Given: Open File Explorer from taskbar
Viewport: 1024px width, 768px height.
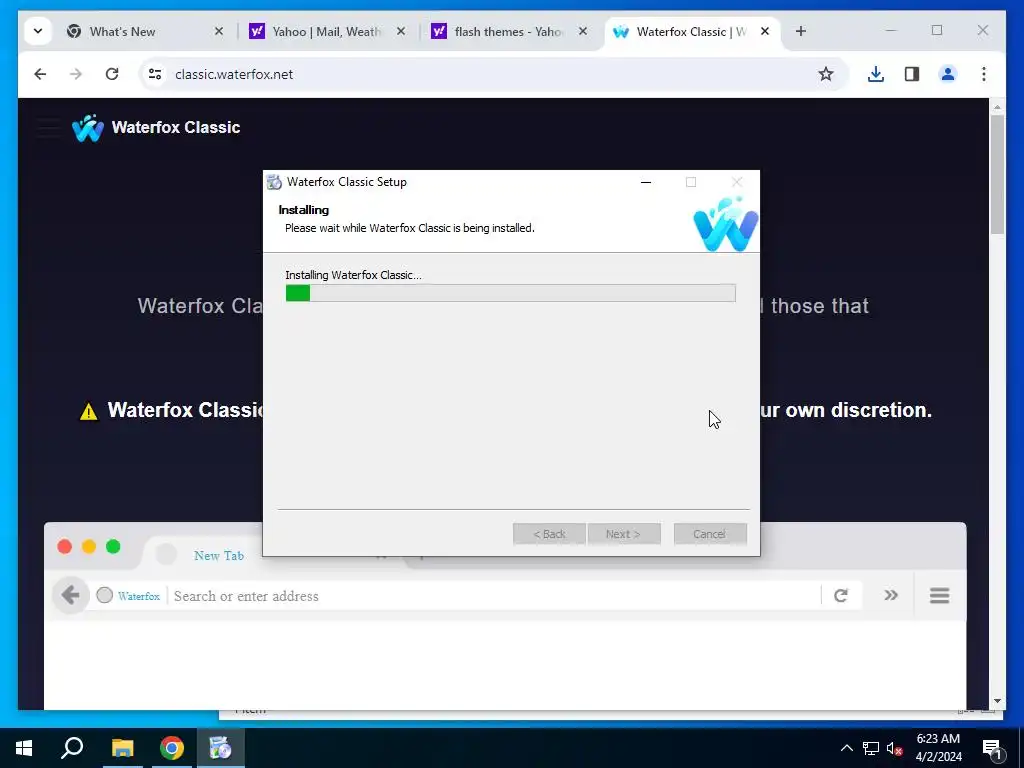Looking at the screenshot, I should tap(122, 748).
